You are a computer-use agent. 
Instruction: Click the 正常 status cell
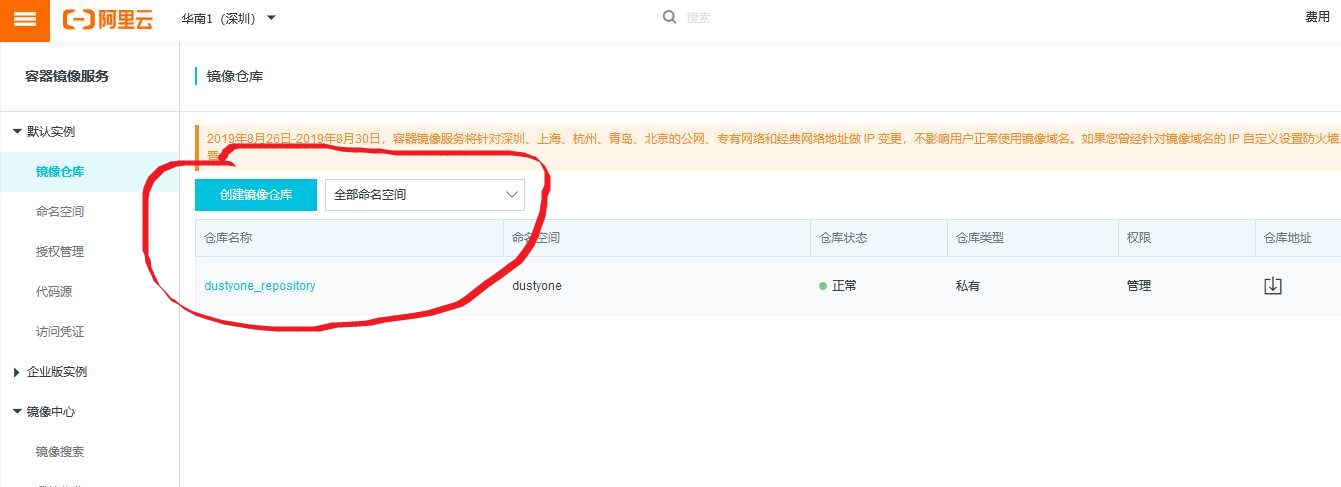coord(838,286)
